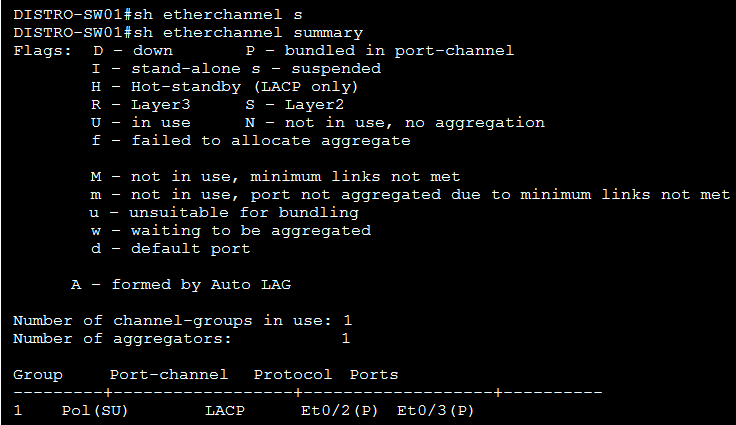
Task: Click the 'Protocol' column header
Action: (x=293, y=375)
